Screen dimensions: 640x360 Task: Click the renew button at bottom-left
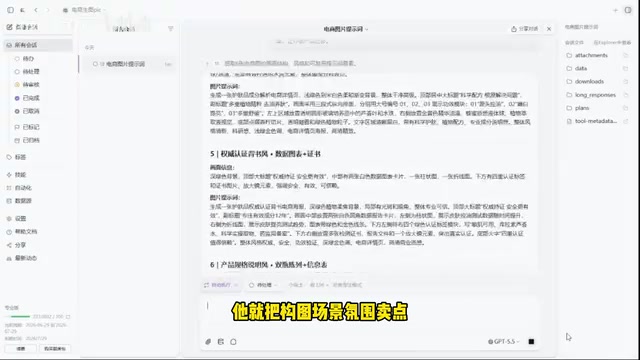pyautogui.click(x=21, y=349)
